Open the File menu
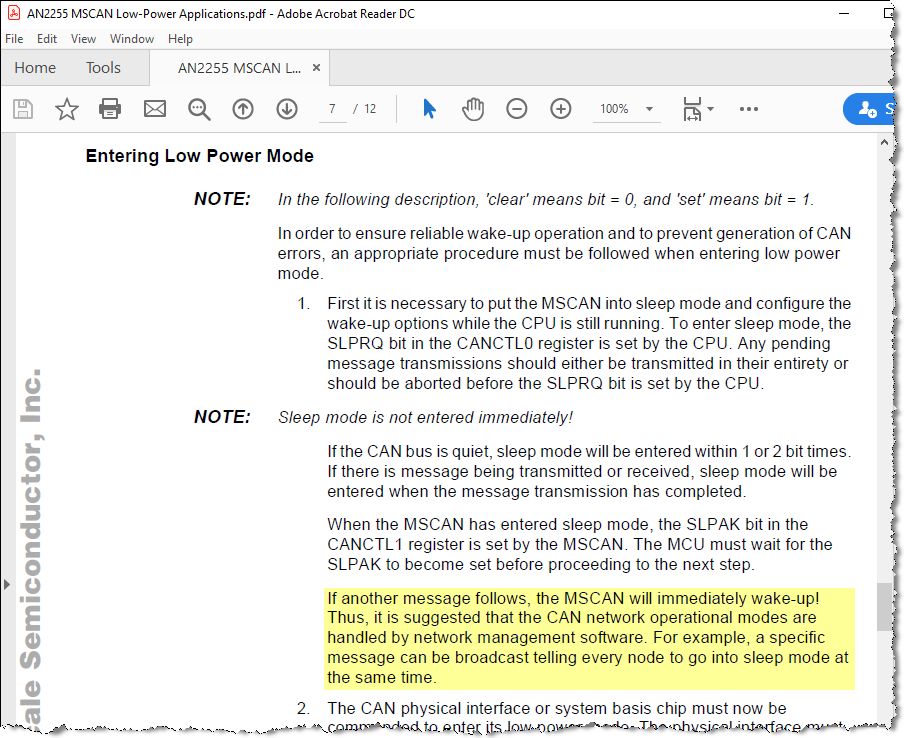904x738 pixels. click(14, 39)
